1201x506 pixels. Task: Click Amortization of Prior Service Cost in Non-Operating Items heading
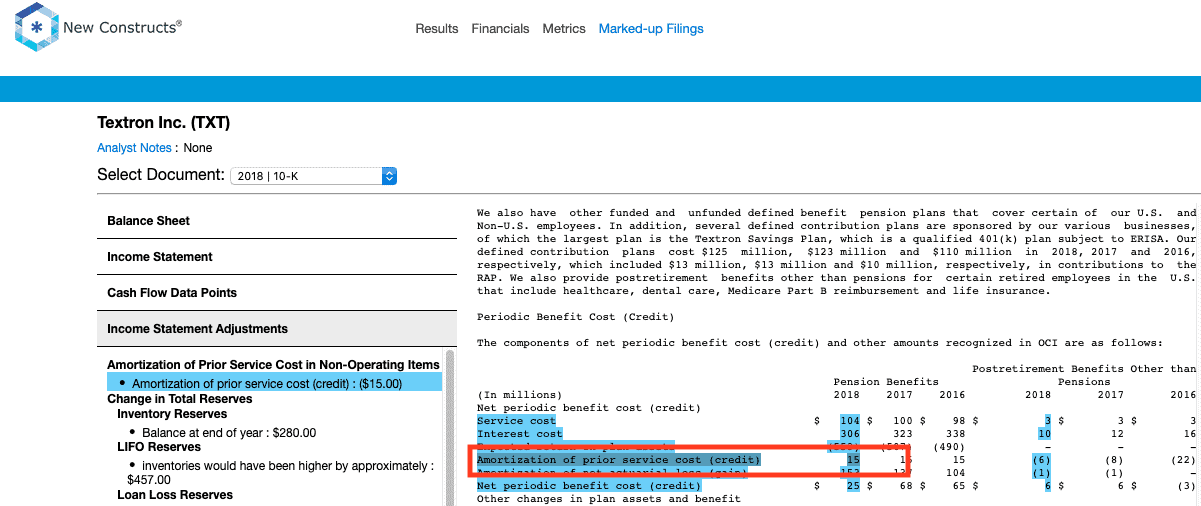(273, 365)
